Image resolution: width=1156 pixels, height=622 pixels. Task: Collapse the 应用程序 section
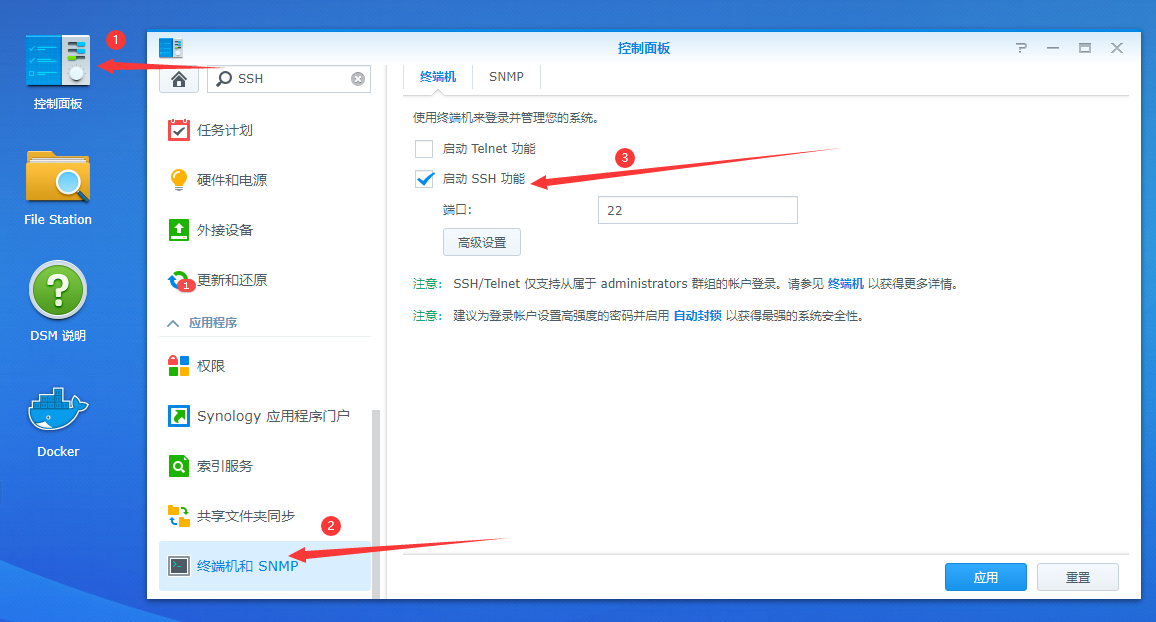173,323
